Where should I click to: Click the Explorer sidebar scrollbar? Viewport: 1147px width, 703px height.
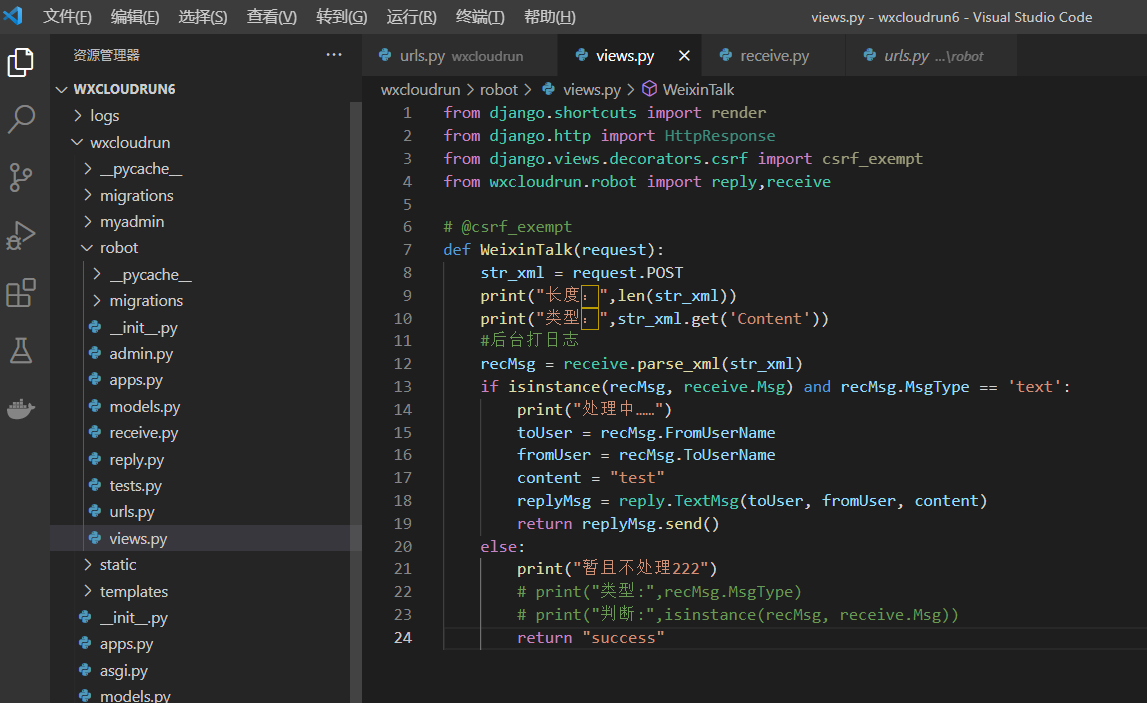point(356,402)
